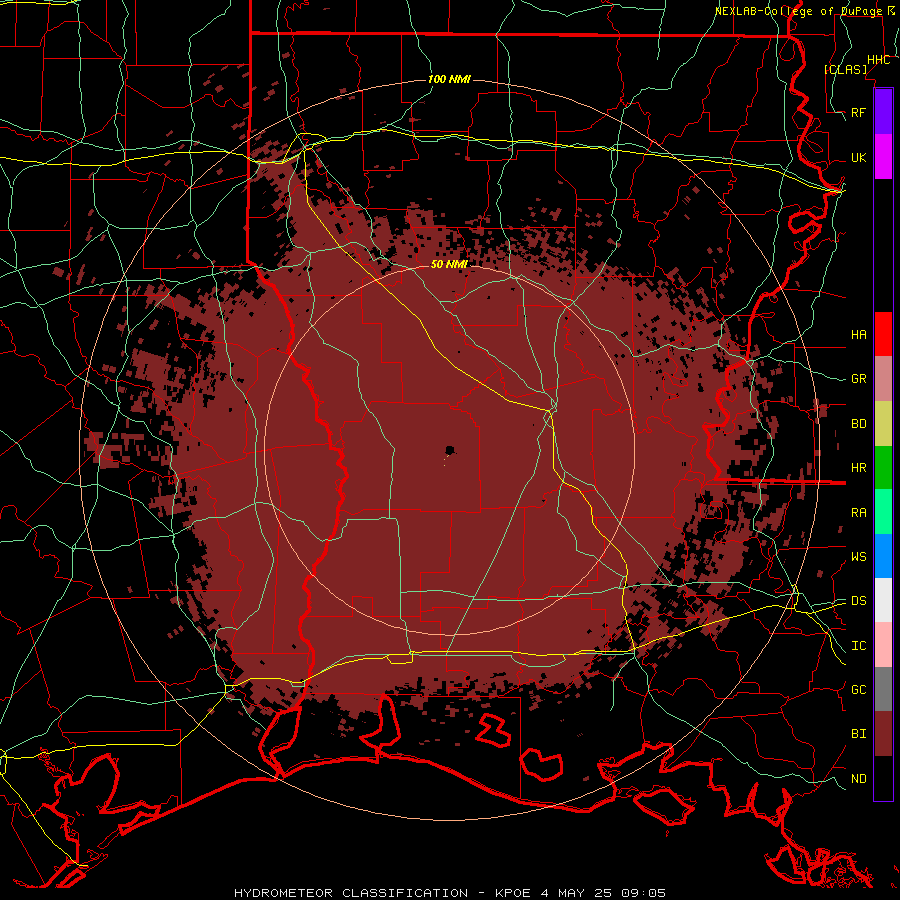Click the 100 NMI range ring label
This screenshot has width=900, height=900.
pos(449,79)
